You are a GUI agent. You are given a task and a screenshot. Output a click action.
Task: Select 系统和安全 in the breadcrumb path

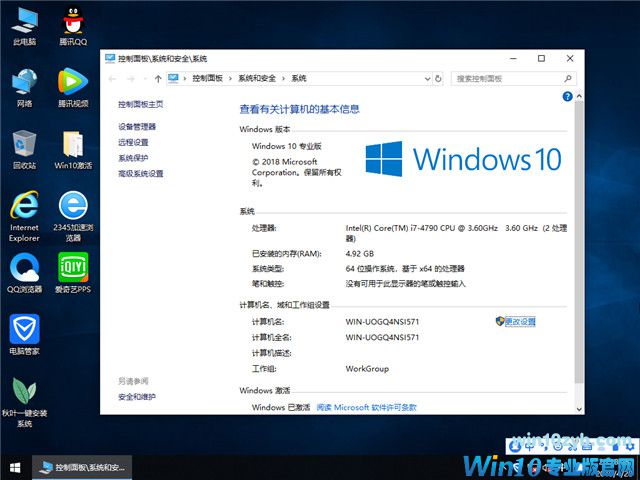pos(257,78)
